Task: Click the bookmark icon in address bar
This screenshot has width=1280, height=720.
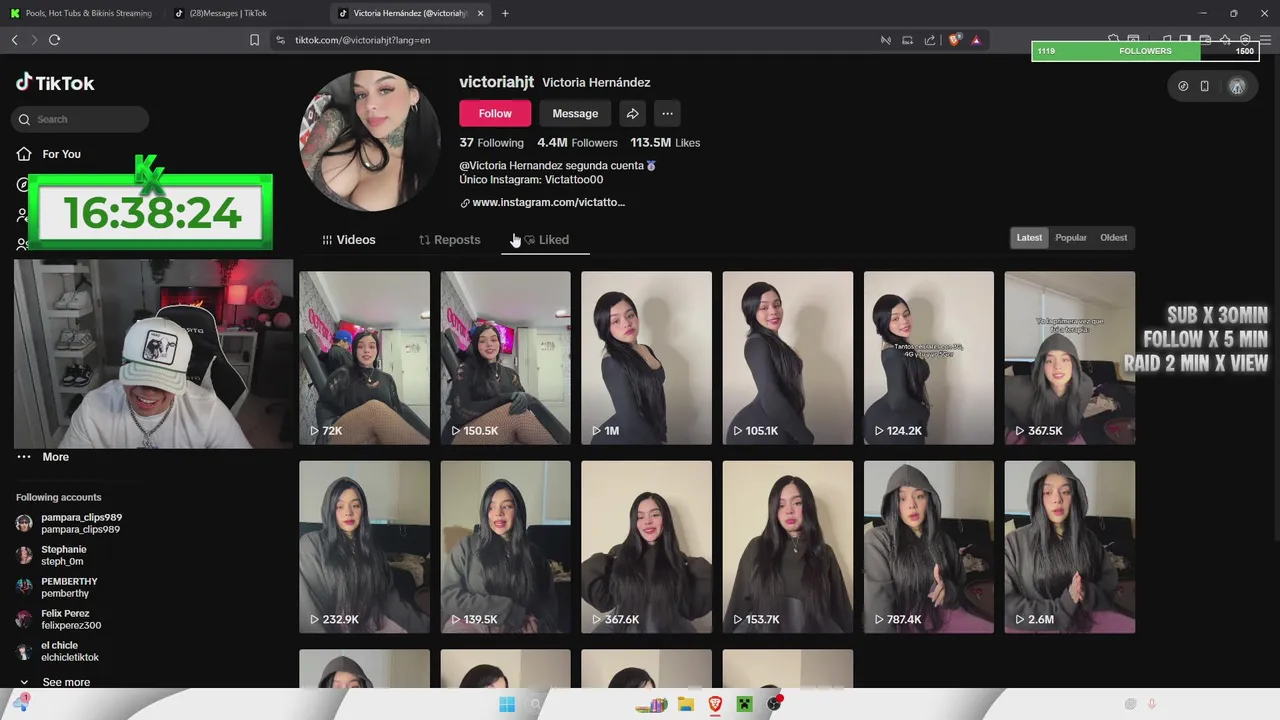Action: click(254, 40)
